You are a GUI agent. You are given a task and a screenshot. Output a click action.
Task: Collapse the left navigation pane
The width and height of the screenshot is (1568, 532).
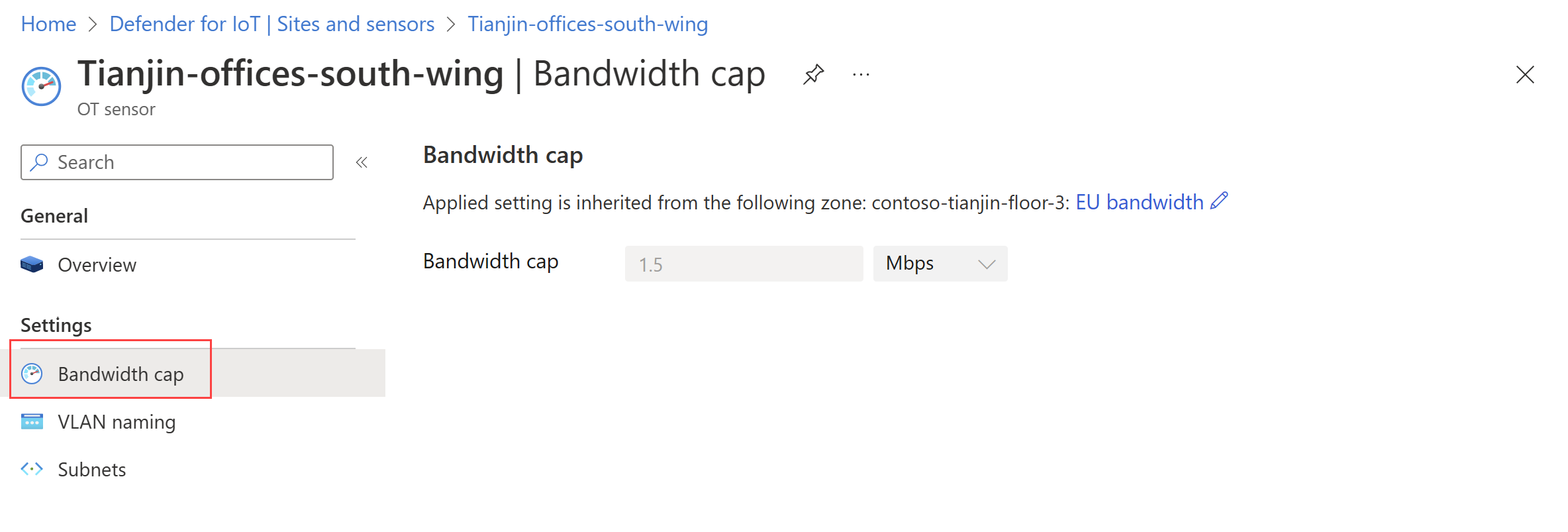pos(362,161)
